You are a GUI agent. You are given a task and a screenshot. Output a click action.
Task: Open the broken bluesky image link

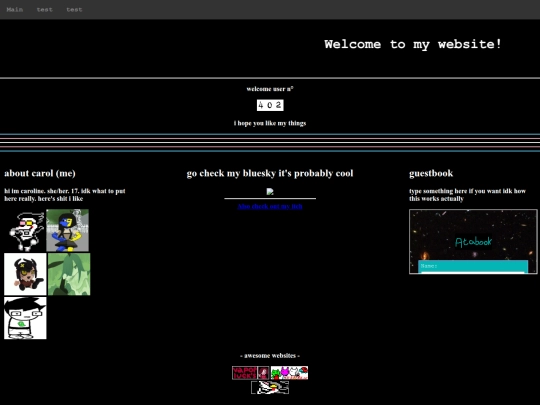(270, 192)
